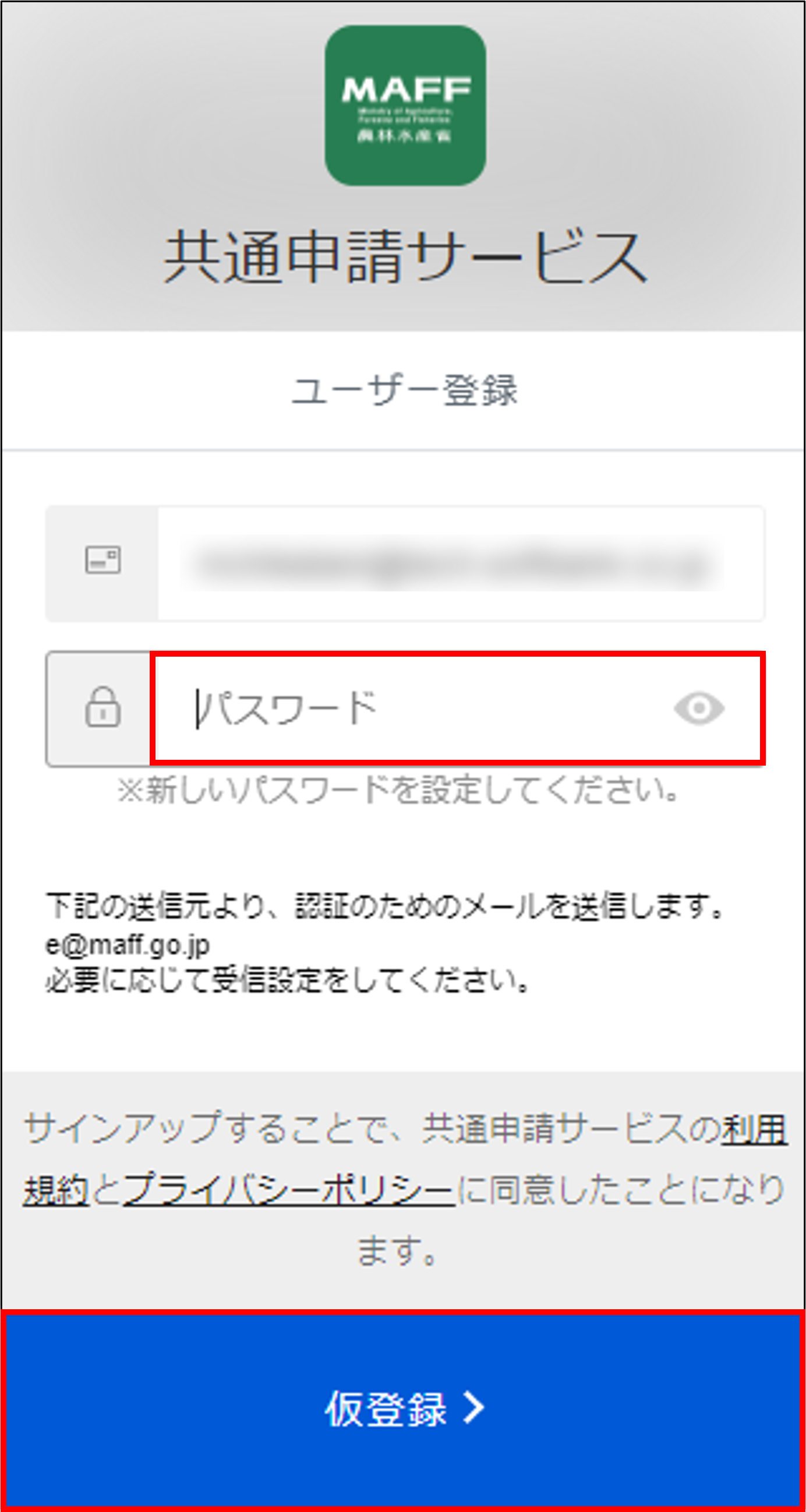Click the green MAFF logo

pyautogui.click(x=405, y=105)
